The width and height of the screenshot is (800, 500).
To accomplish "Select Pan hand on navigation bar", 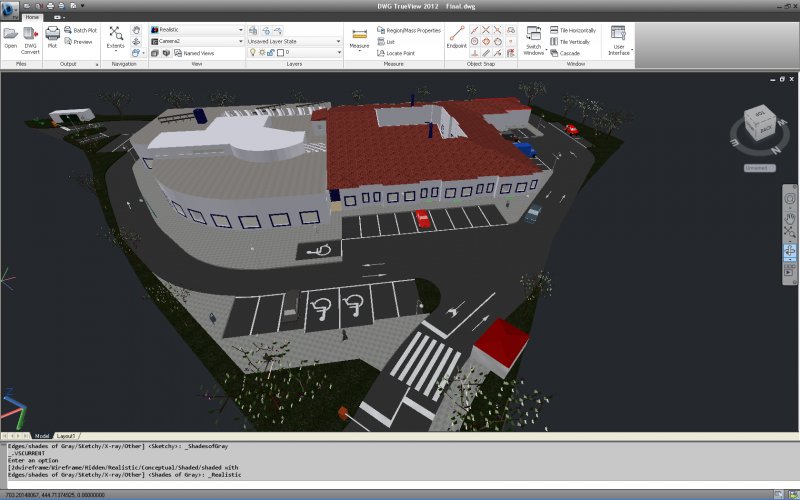I will pyautogui.click(x=789, y=218).
